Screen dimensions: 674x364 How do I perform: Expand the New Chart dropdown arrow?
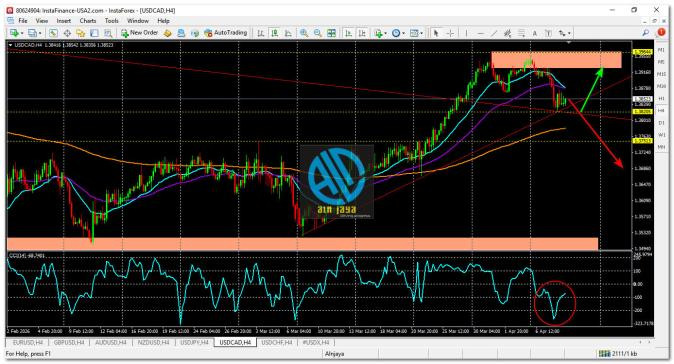pos(21,33)
